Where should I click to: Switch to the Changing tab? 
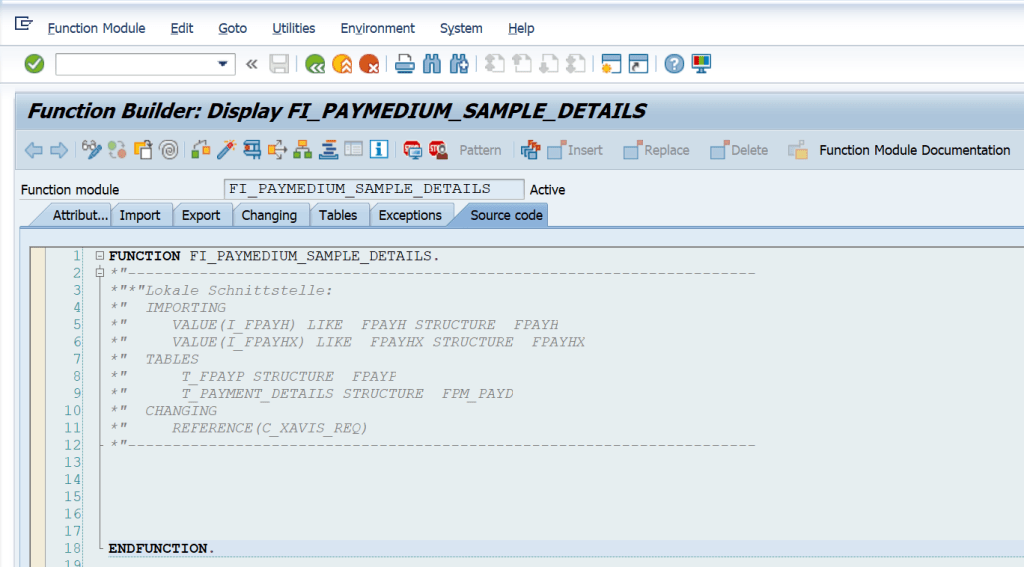[269, 215]
